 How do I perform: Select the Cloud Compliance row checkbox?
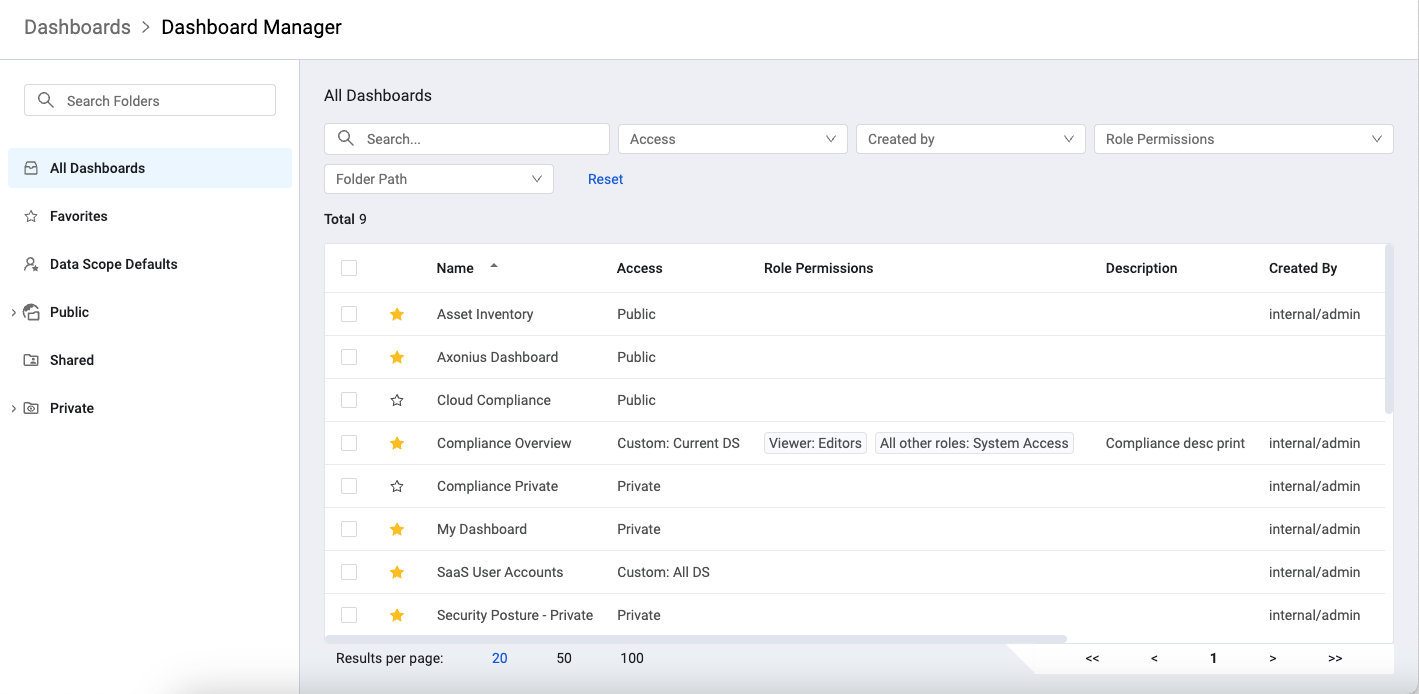[x=349, y=400]
